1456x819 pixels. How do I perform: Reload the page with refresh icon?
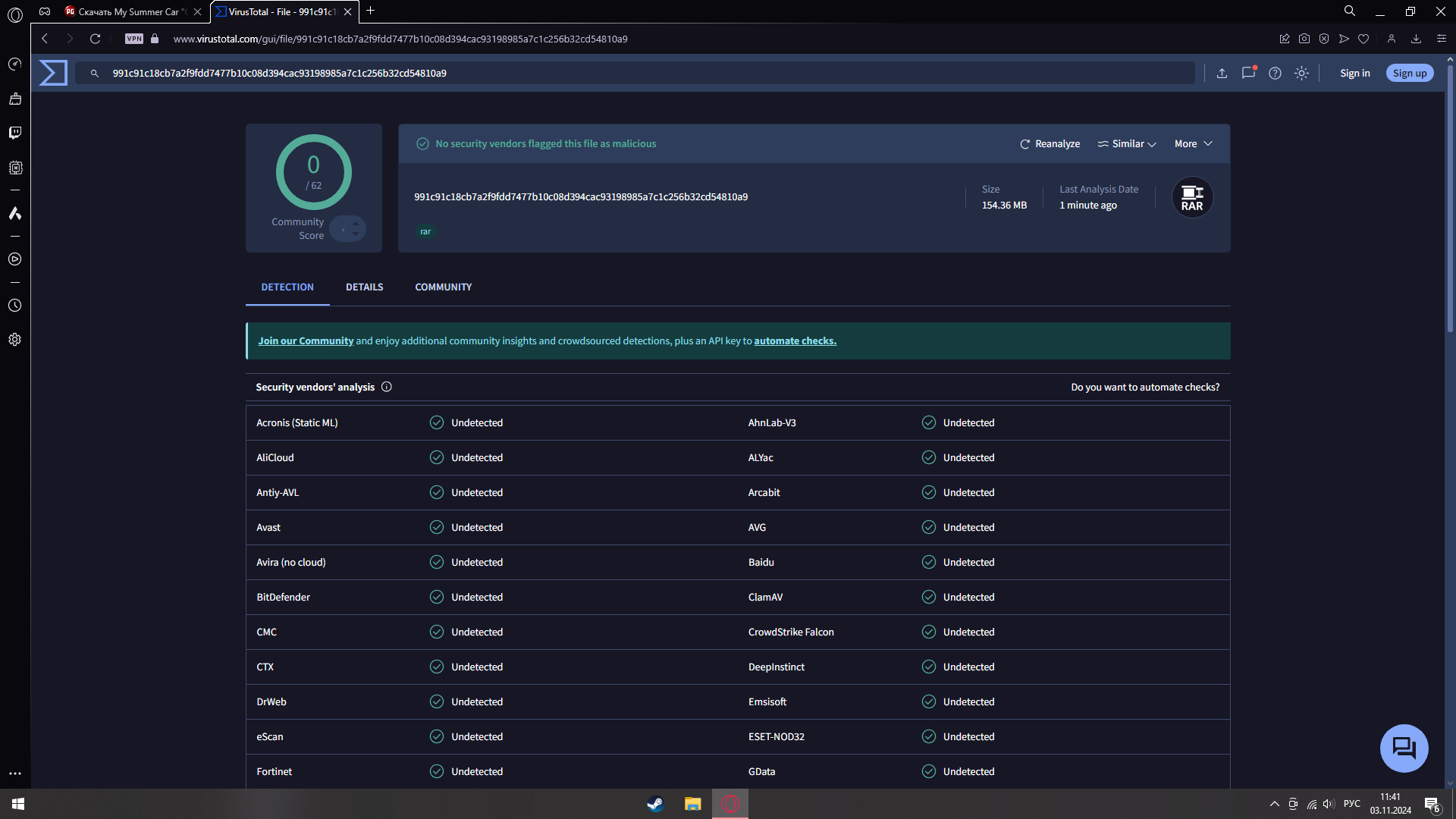coord(95,39)
